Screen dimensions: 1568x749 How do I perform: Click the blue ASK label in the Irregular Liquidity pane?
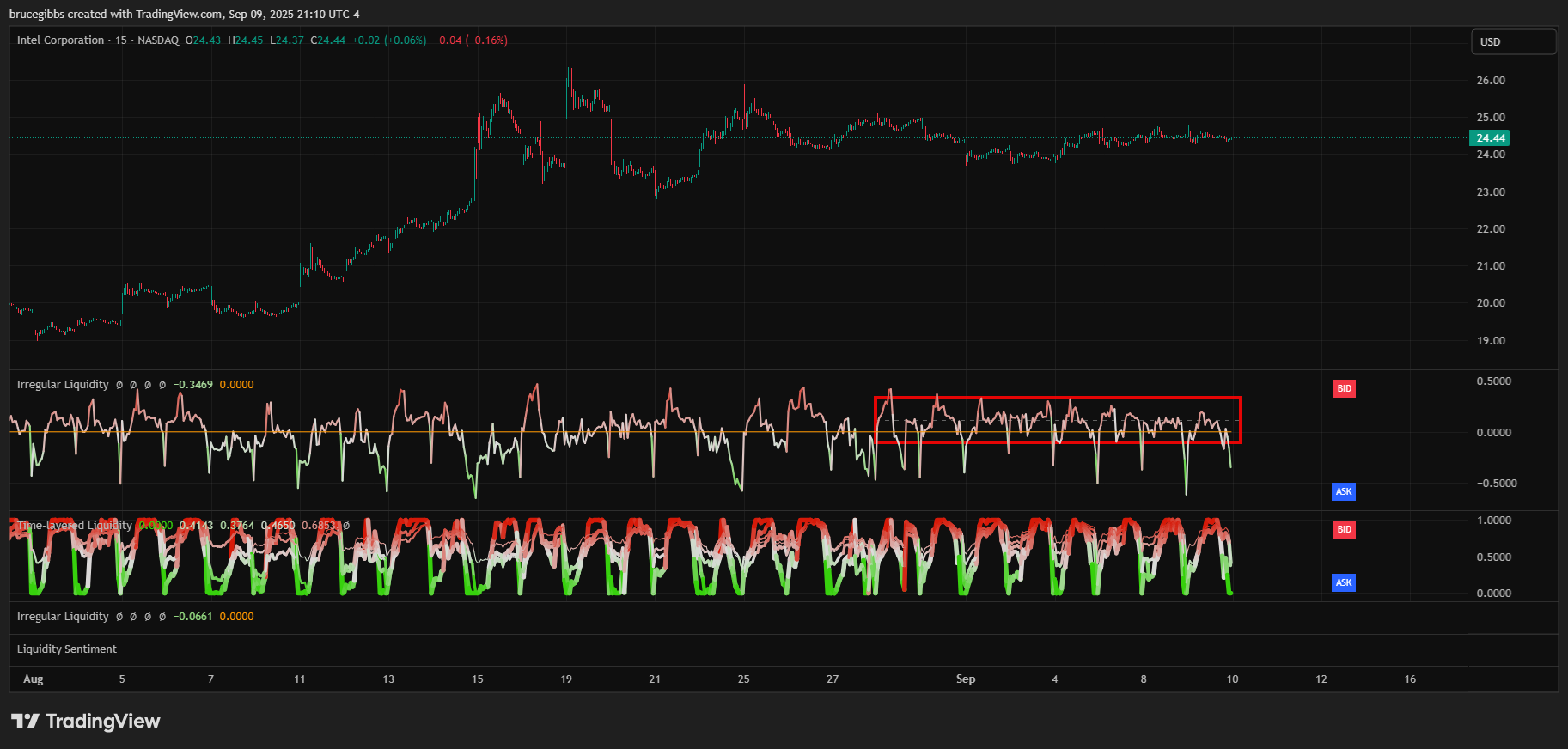(1344, 491)
